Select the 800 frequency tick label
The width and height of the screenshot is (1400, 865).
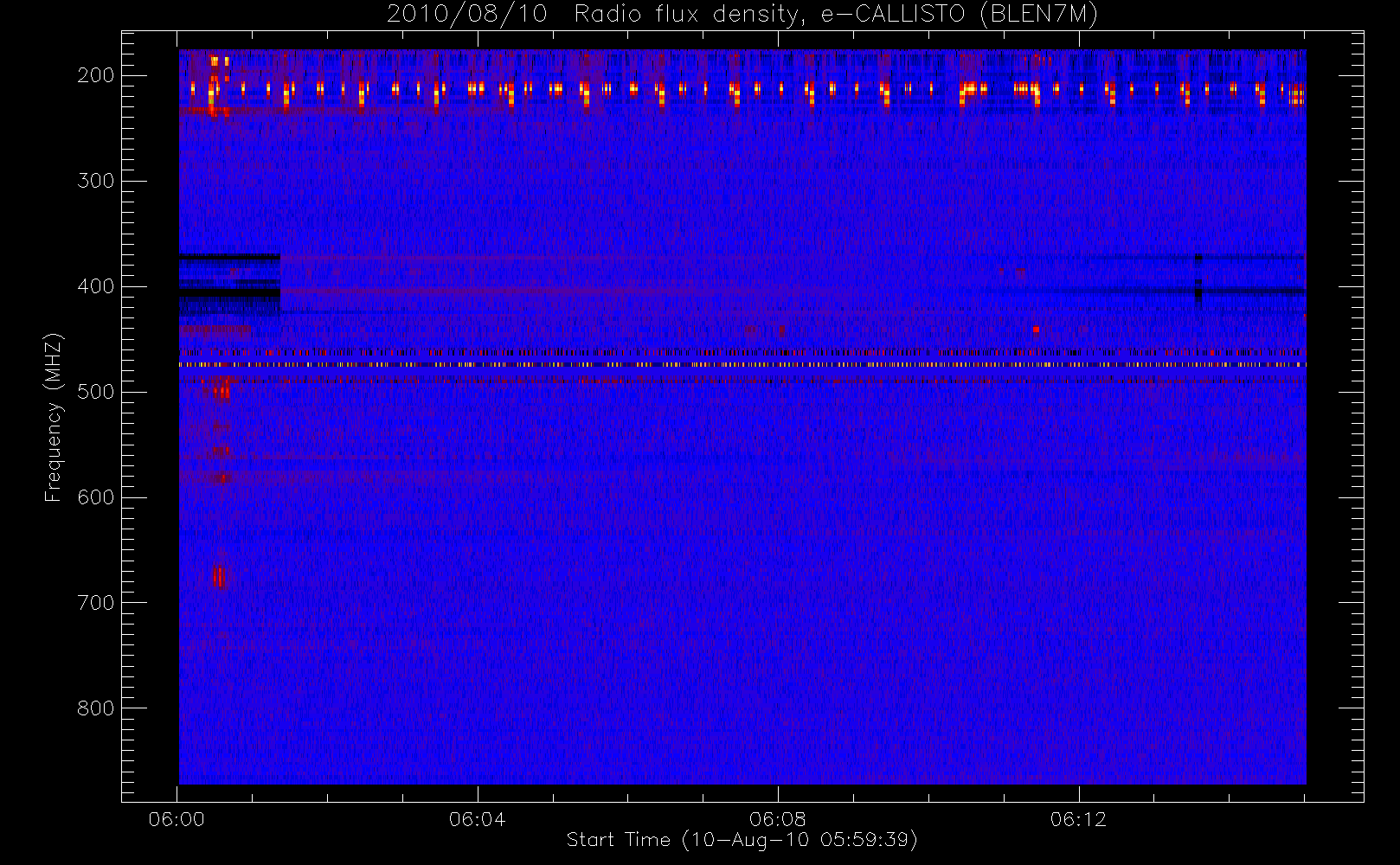96,708
